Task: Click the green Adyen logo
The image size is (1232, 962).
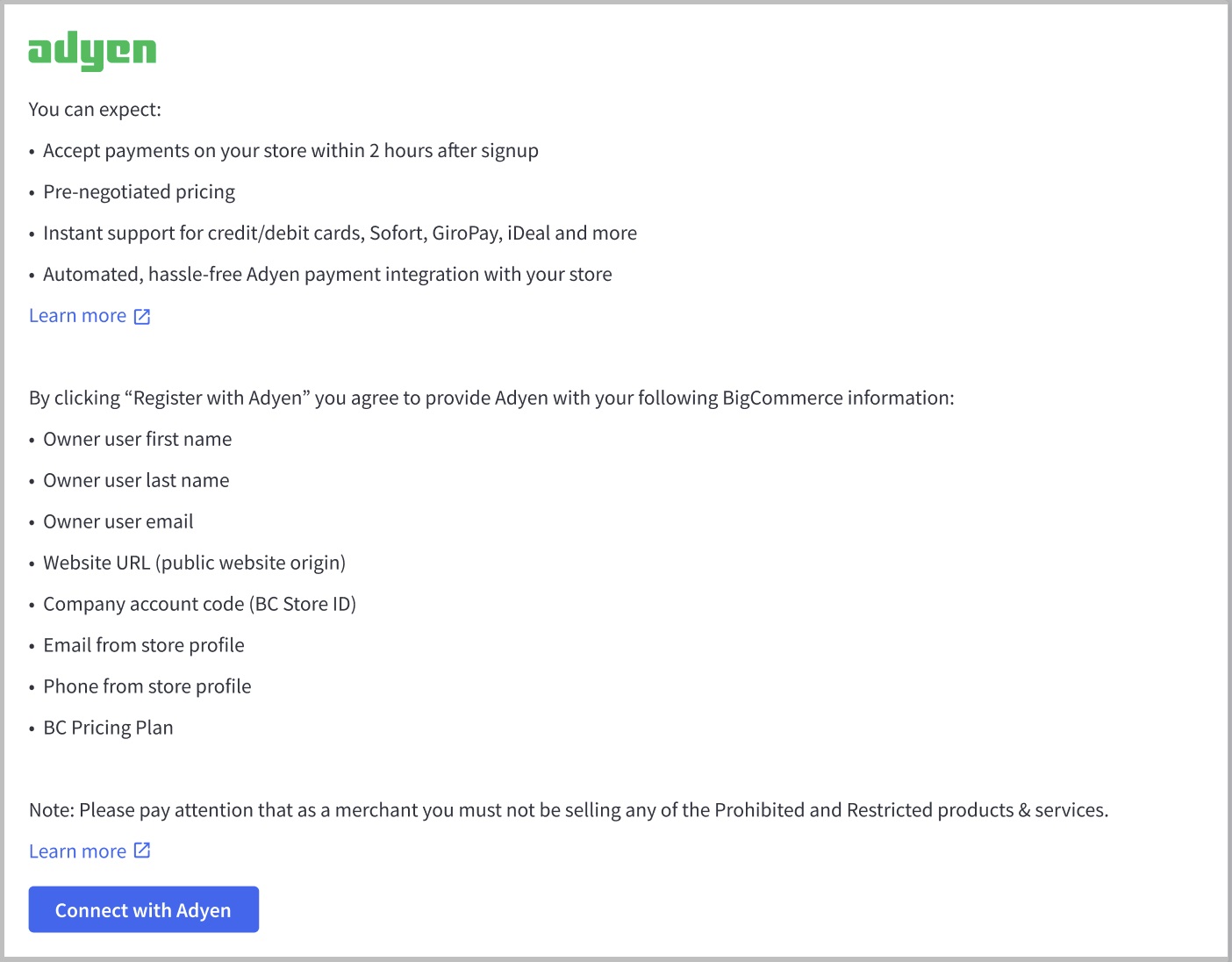Action: pos(92,51)
